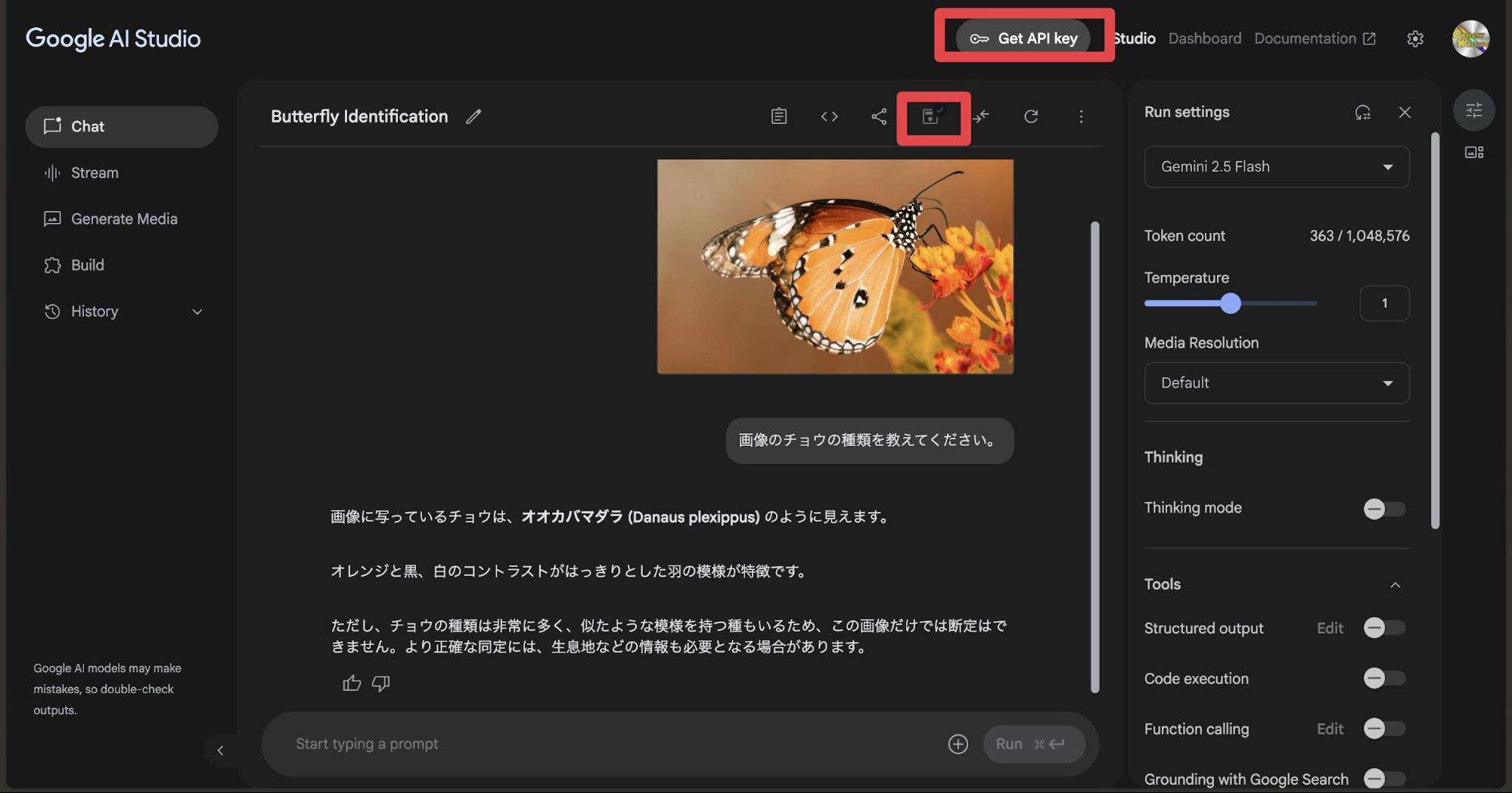Click the Get code icon
This screenshot has width=1512, height=793.
click(829, 116)
